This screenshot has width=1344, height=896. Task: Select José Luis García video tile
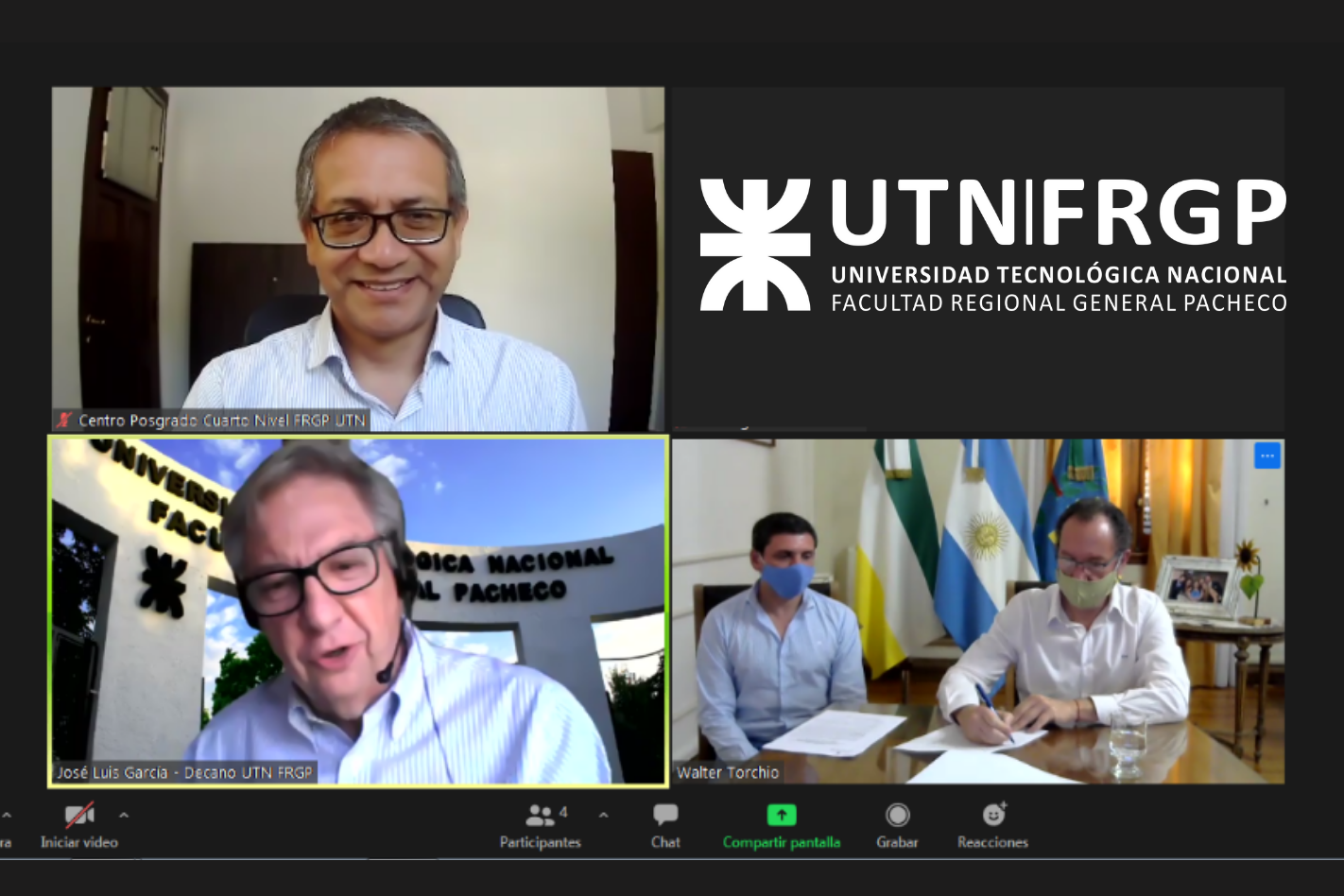click(358, 611)
